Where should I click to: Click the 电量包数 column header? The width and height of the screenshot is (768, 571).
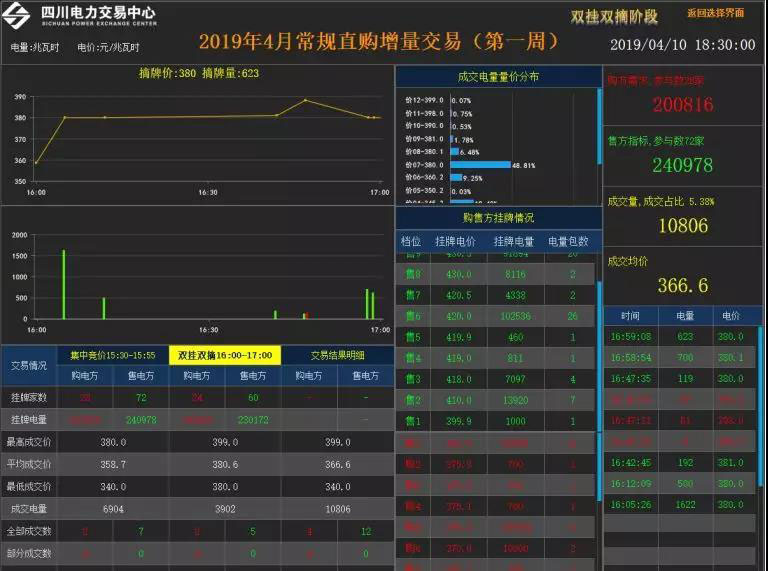click(x=569, y=241)
